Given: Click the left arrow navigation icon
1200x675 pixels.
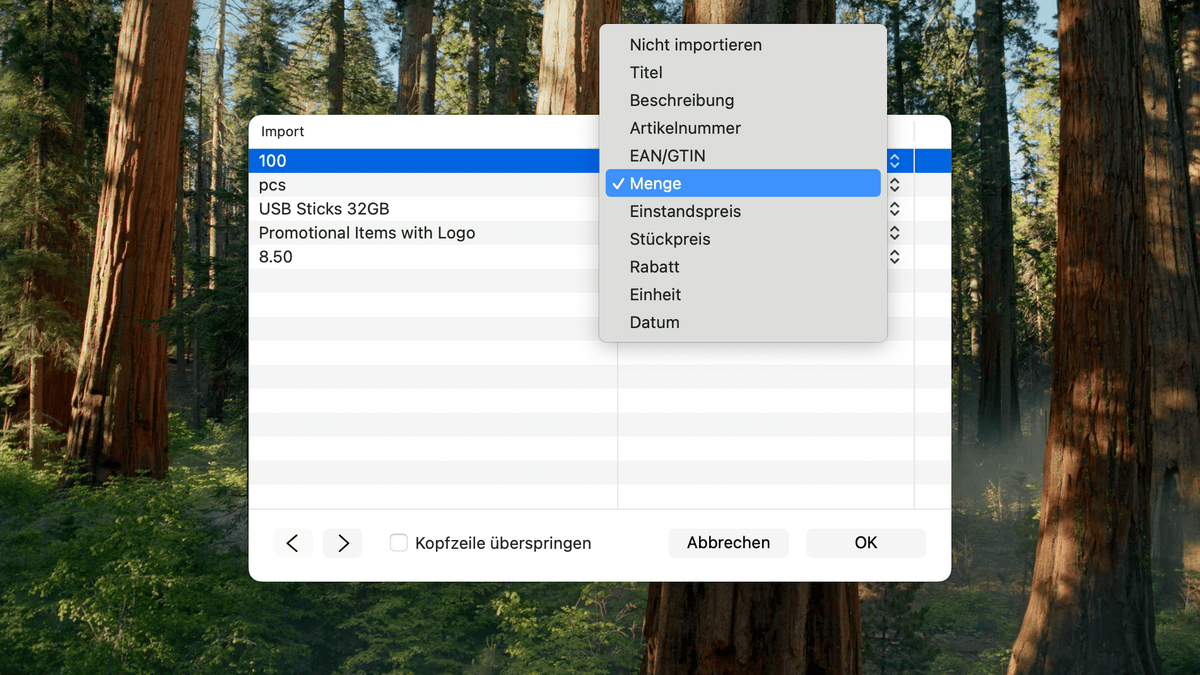Looking at the screenshot, I should (x=293, y=543).
